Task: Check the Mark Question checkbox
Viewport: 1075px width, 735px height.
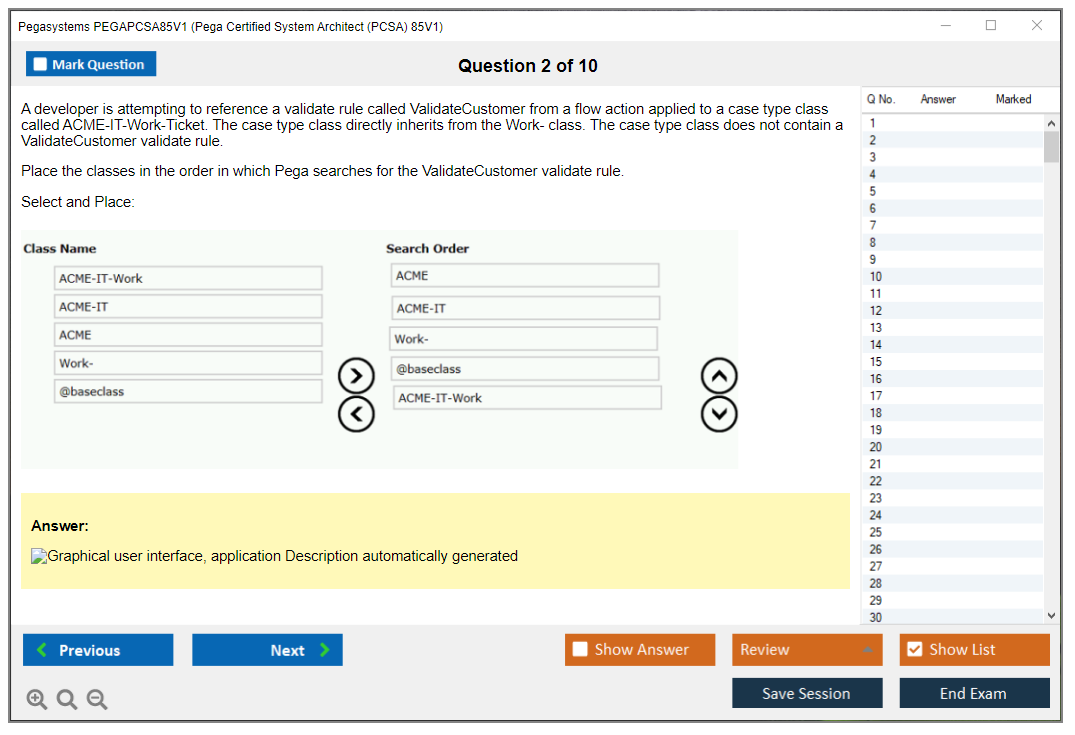Action: 40,65
